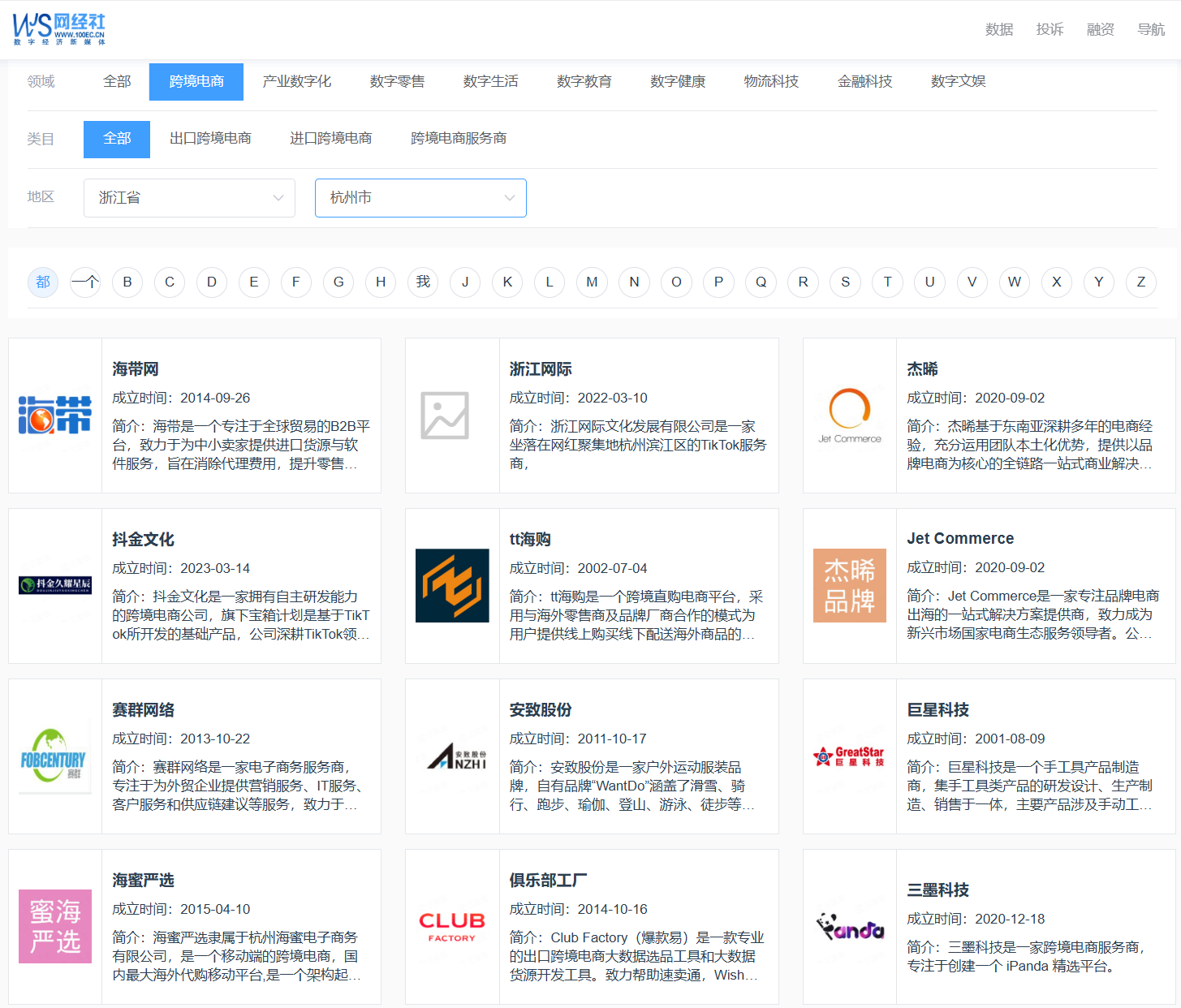Image resolution: width=1181 pixels, height=1008 pixels.
Task: Open the 杭州市 city dropdown
Action: tap(420, 198)
